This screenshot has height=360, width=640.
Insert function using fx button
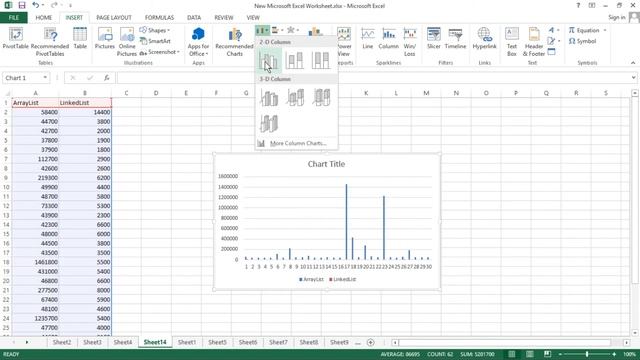coord(107,78)
